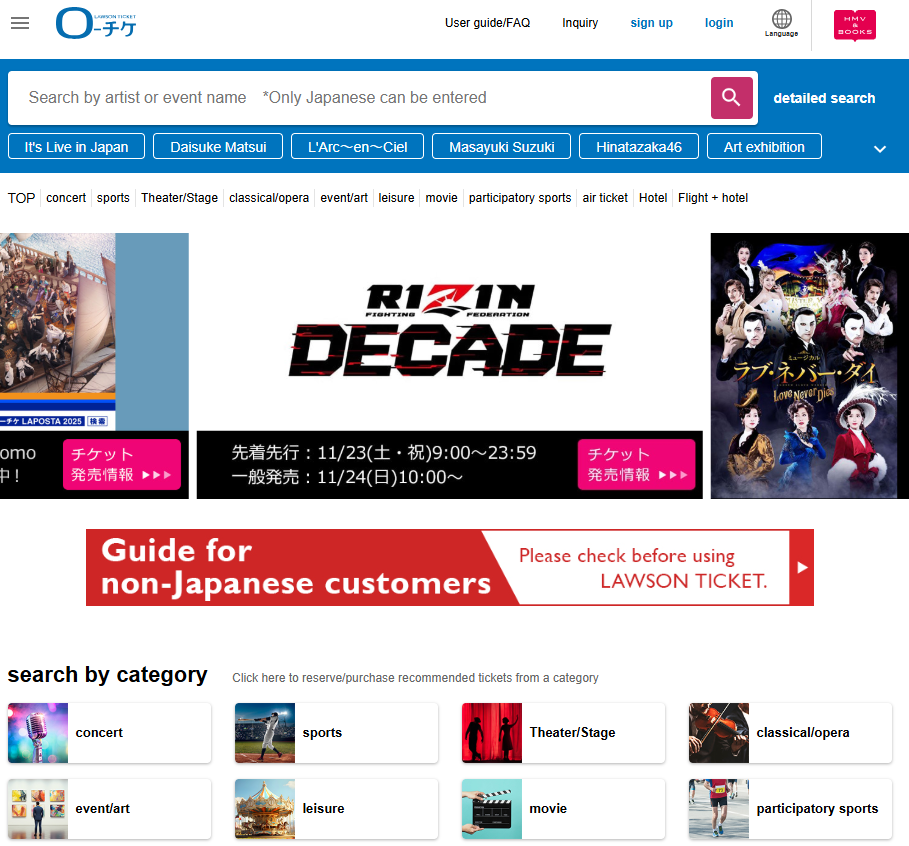Open leisure in the navigation bar
This screenshot has height=846, width=909.
click(x=397, y=198)
